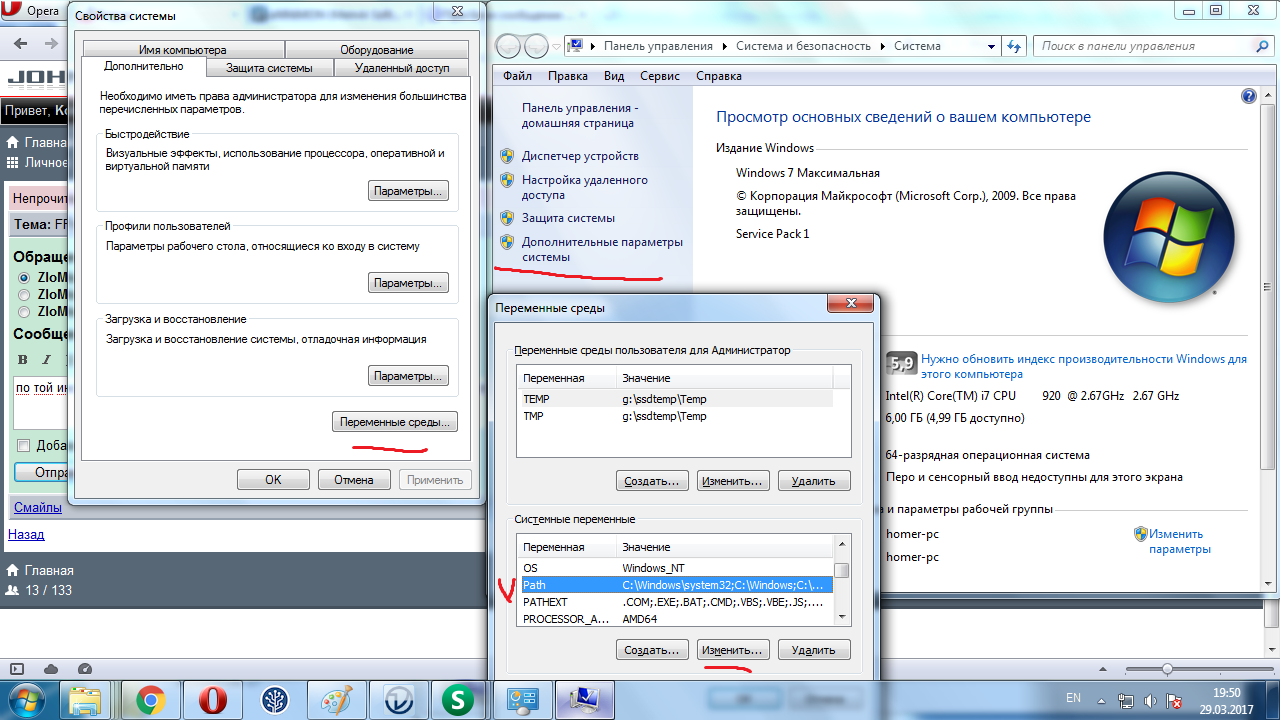Open the Action Center flag icon

(x=1174, y=700)
